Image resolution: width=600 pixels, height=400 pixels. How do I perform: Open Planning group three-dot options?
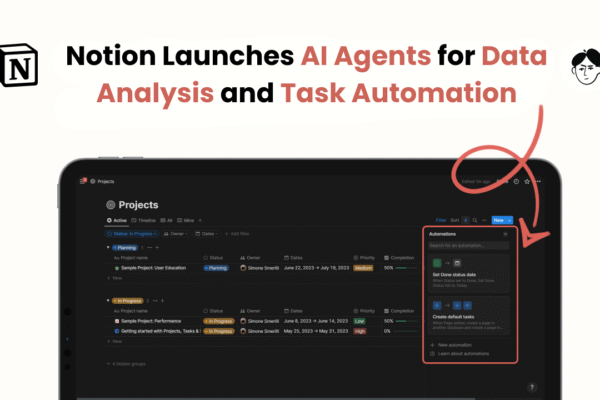(150, 248)
